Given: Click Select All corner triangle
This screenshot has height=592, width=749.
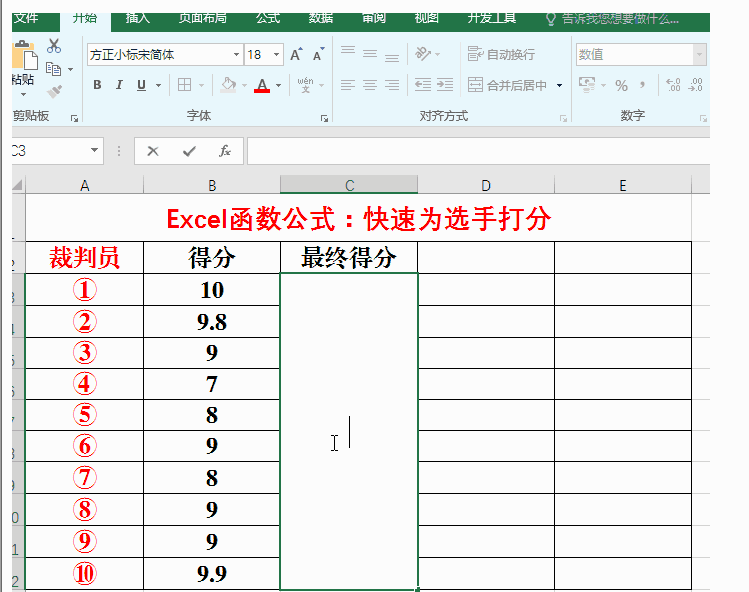Looking at the screenshot, I should pyautogui.click(x=18, y=185).
